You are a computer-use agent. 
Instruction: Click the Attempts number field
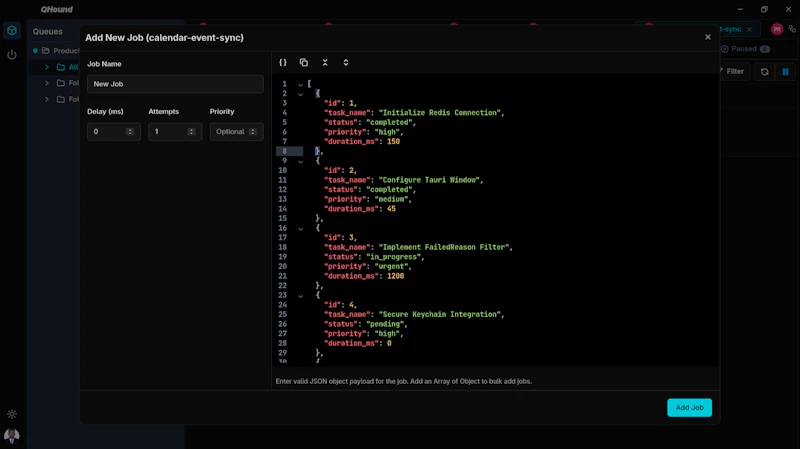pos(175,132)
